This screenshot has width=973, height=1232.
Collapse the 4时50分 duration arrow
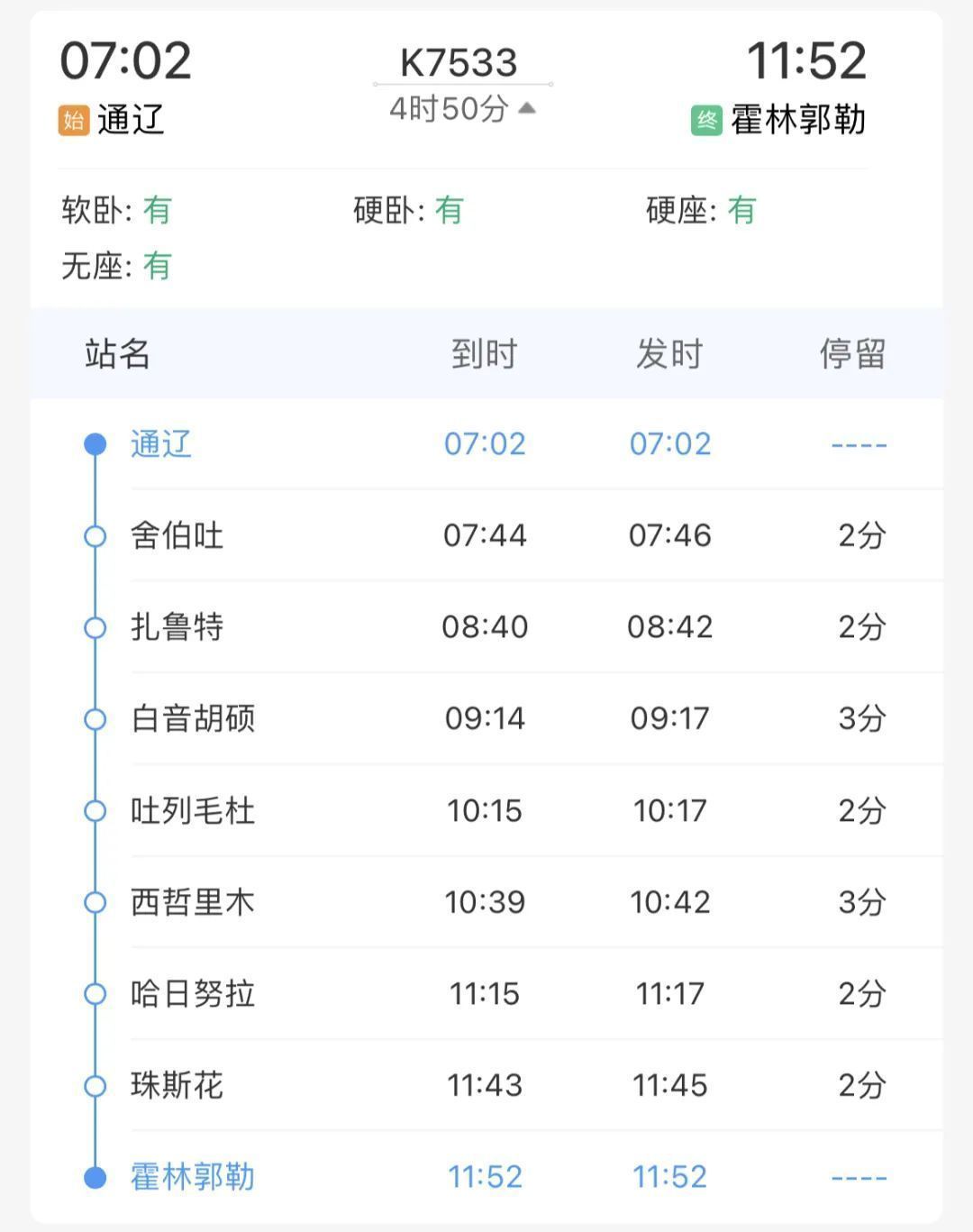(x=528, y=108)
